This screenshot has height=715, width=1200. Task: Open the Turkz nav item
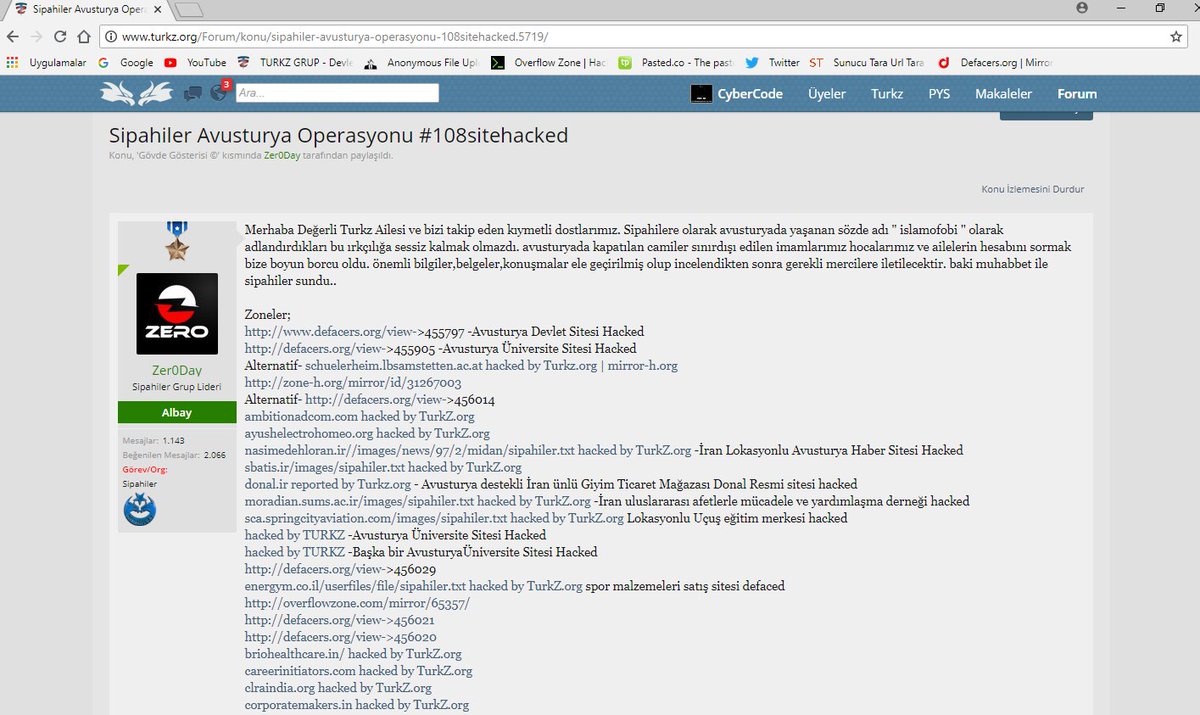tap(887, 94)
